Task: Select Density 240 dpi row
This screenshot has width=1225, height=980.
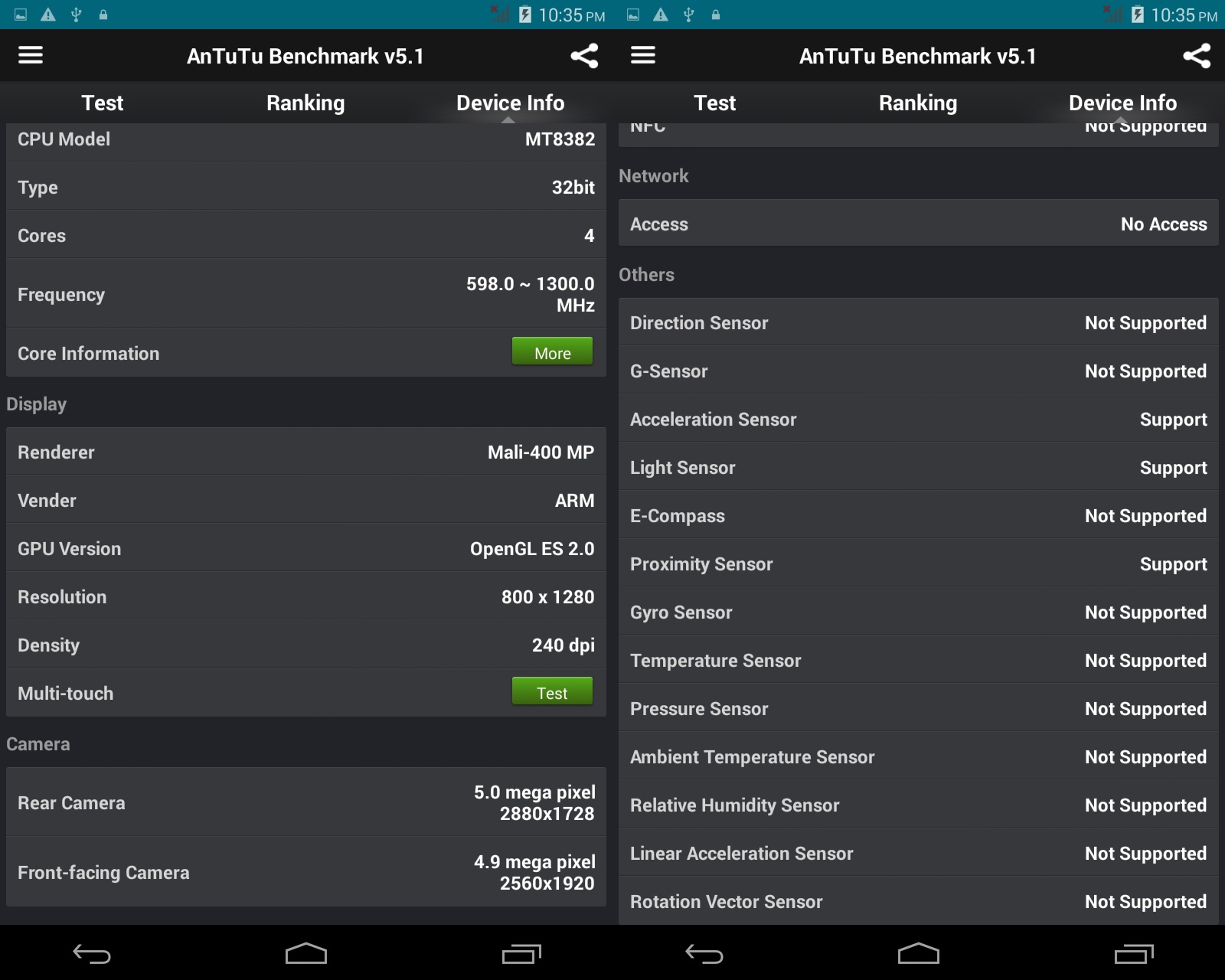Action: 306,645
